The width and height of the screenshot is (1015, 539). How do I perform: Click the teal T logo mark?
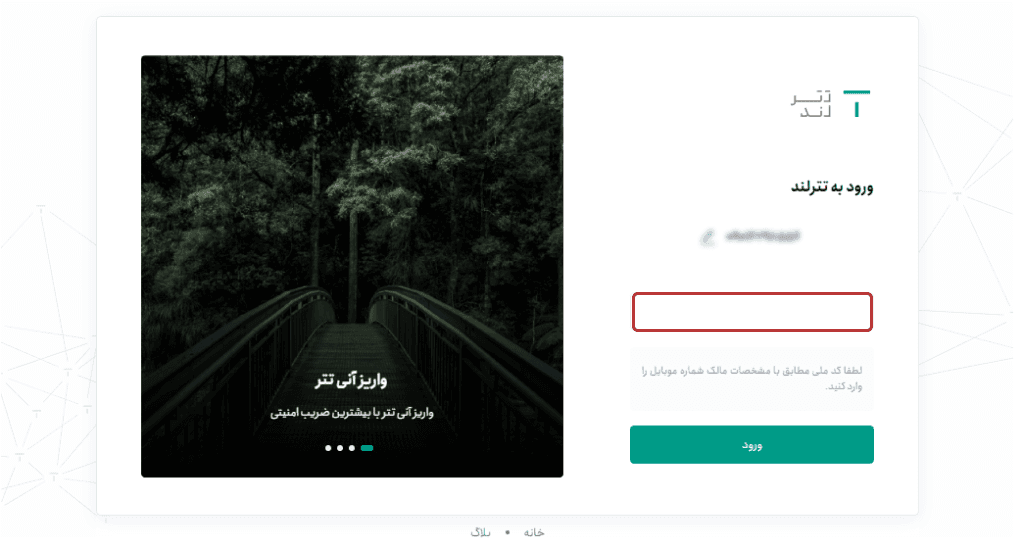[x=857, y=104]
